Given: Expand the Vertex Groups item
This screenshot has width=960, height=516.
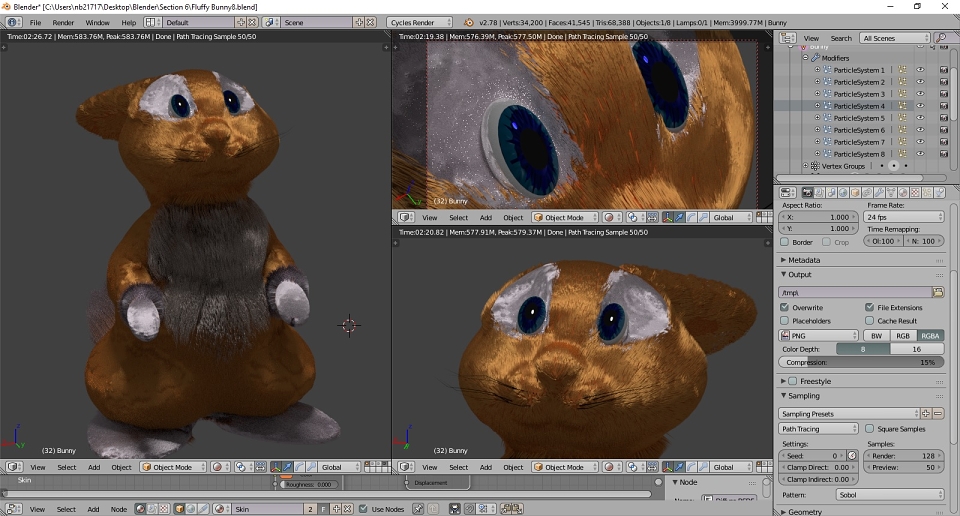Looking at the screenshot, I should pyautogui.click(x=805, y=166).
